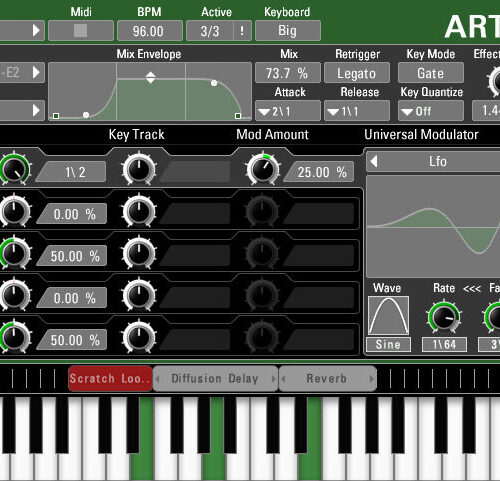Change Key Mode from Gate
Image resolution: width=500 pixels, height=481 pixels.
[431, 73]
